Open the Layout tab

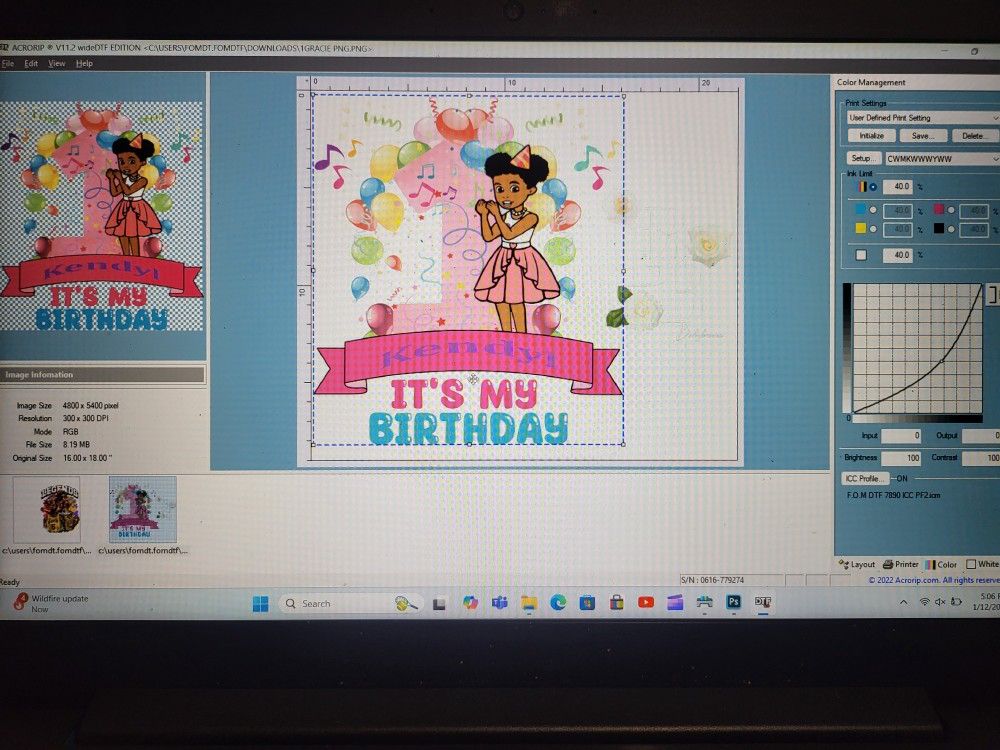pos(858,564)
